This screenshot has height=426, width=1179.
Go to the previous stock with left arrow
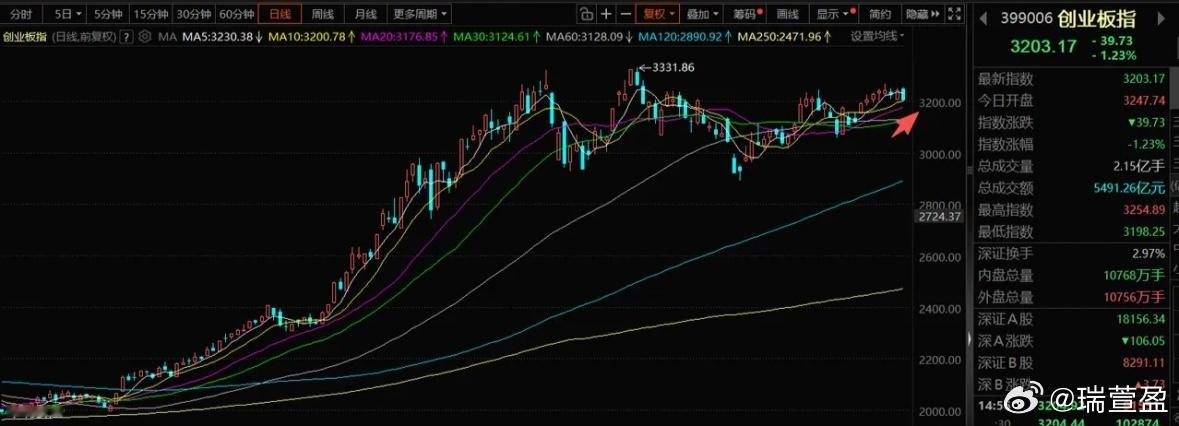pos(985,19)
